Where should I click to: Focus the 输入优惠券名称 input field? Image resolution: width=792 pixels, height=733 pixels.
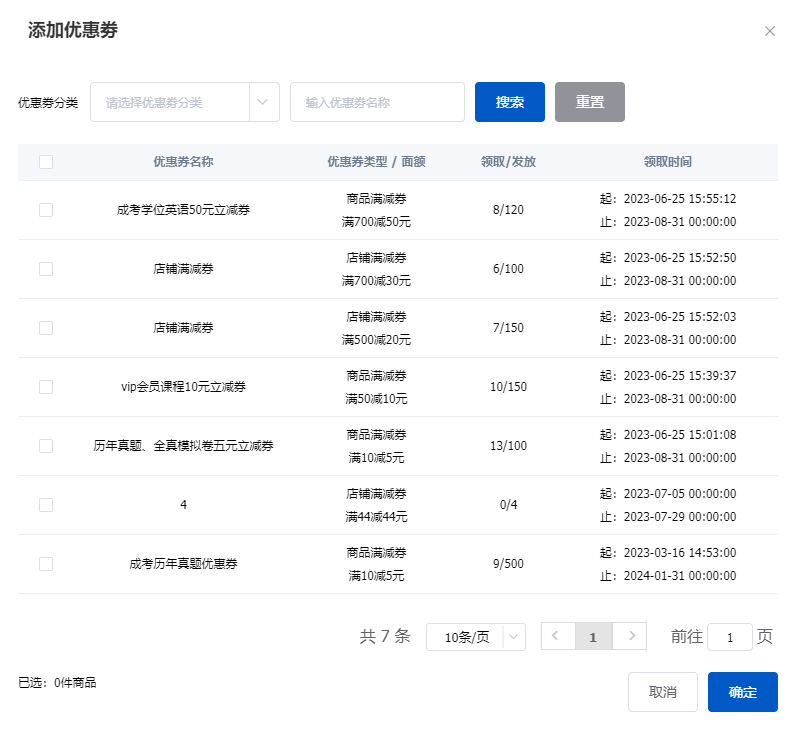tap(377, 102)
